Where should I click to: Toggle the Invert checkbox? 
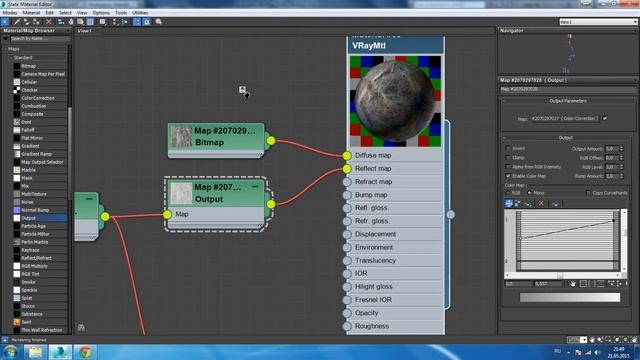pos(508,148)
